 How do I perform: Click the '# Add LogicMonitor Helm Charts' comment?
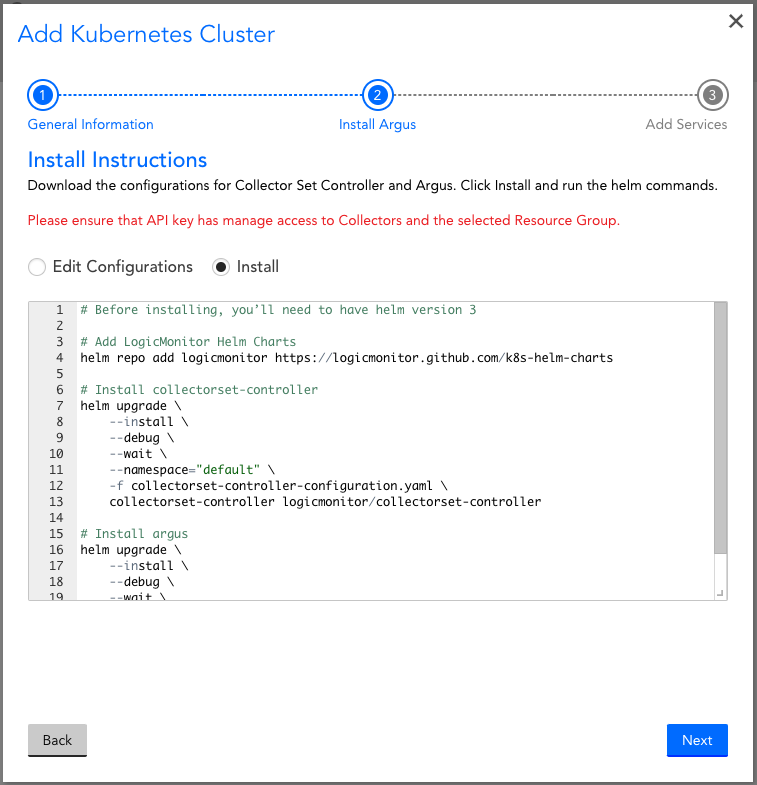tap(188, 341)
